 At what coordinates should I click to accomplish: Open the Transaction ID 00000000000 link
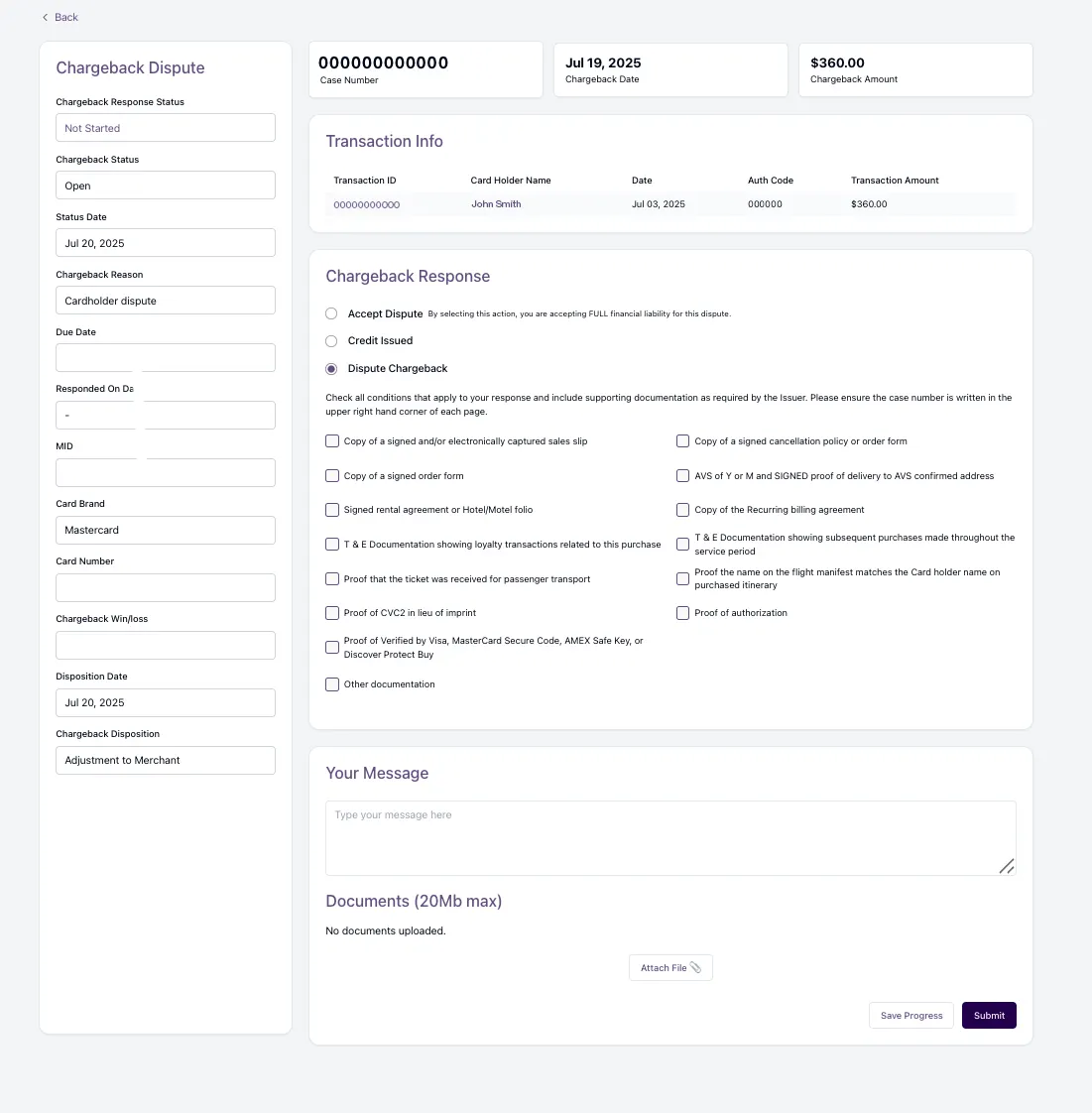point(366,205)
